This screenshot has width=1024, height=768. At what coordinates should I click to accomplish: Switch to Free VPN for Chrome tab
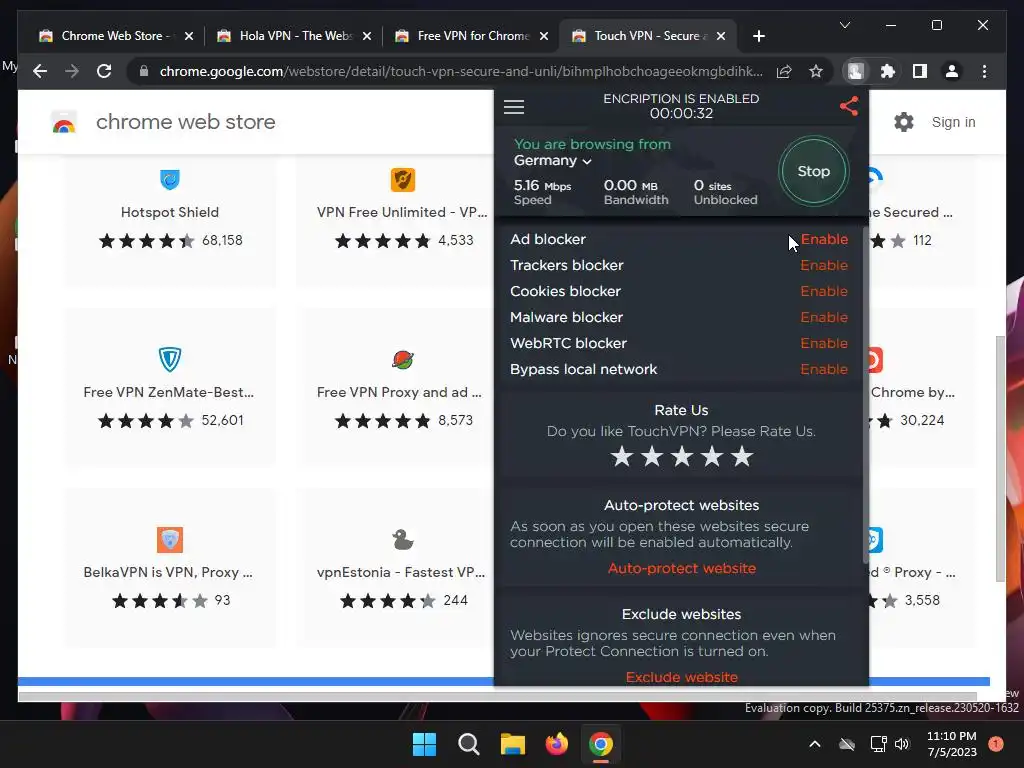(472, 36)
